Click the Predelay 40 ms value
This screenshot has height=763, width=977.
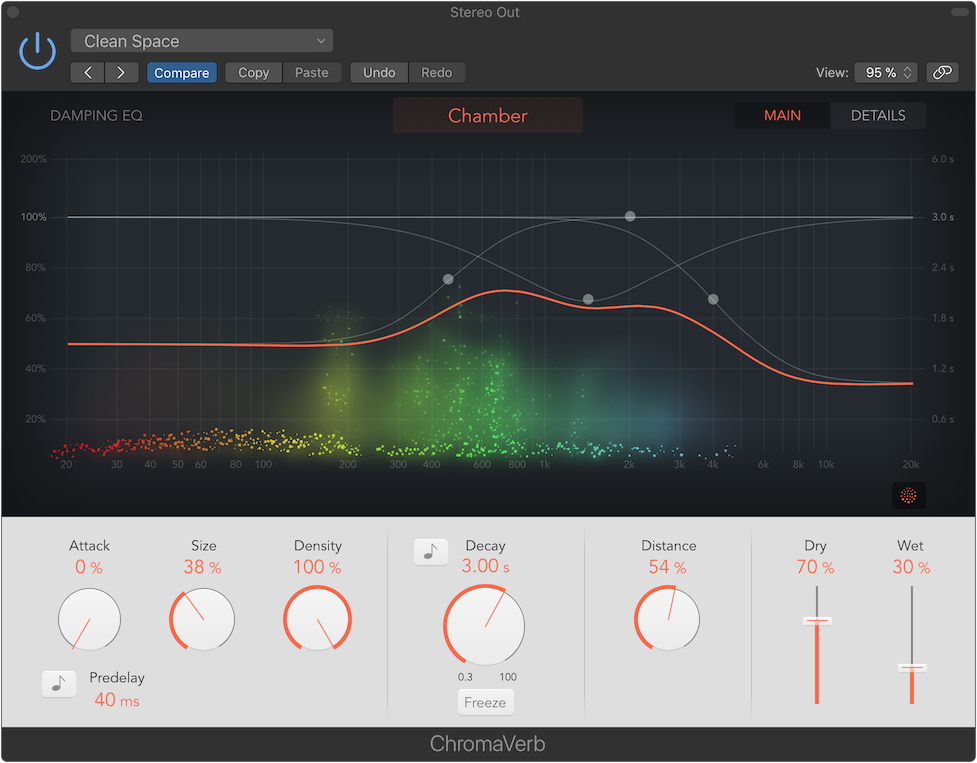point(117,699)
